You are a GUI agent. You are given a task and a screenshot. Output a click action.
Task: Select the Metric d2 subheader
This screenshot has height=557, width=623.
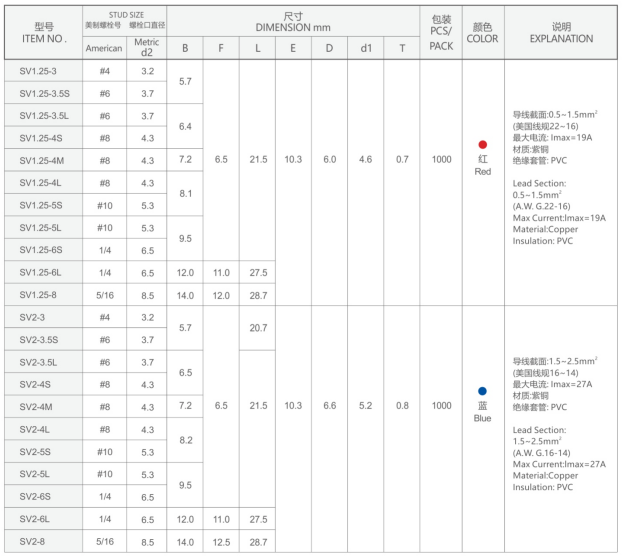point(146,48)
